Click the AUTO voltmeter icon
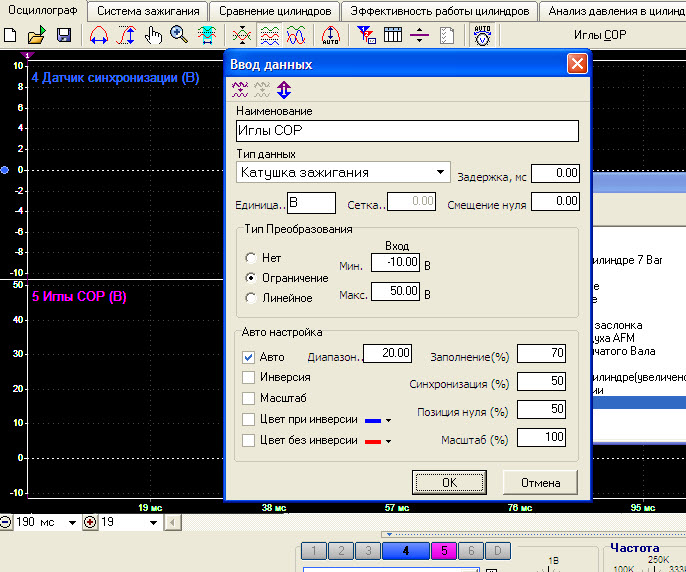Viewport: 686px width, 572px height. click(482, 35)
